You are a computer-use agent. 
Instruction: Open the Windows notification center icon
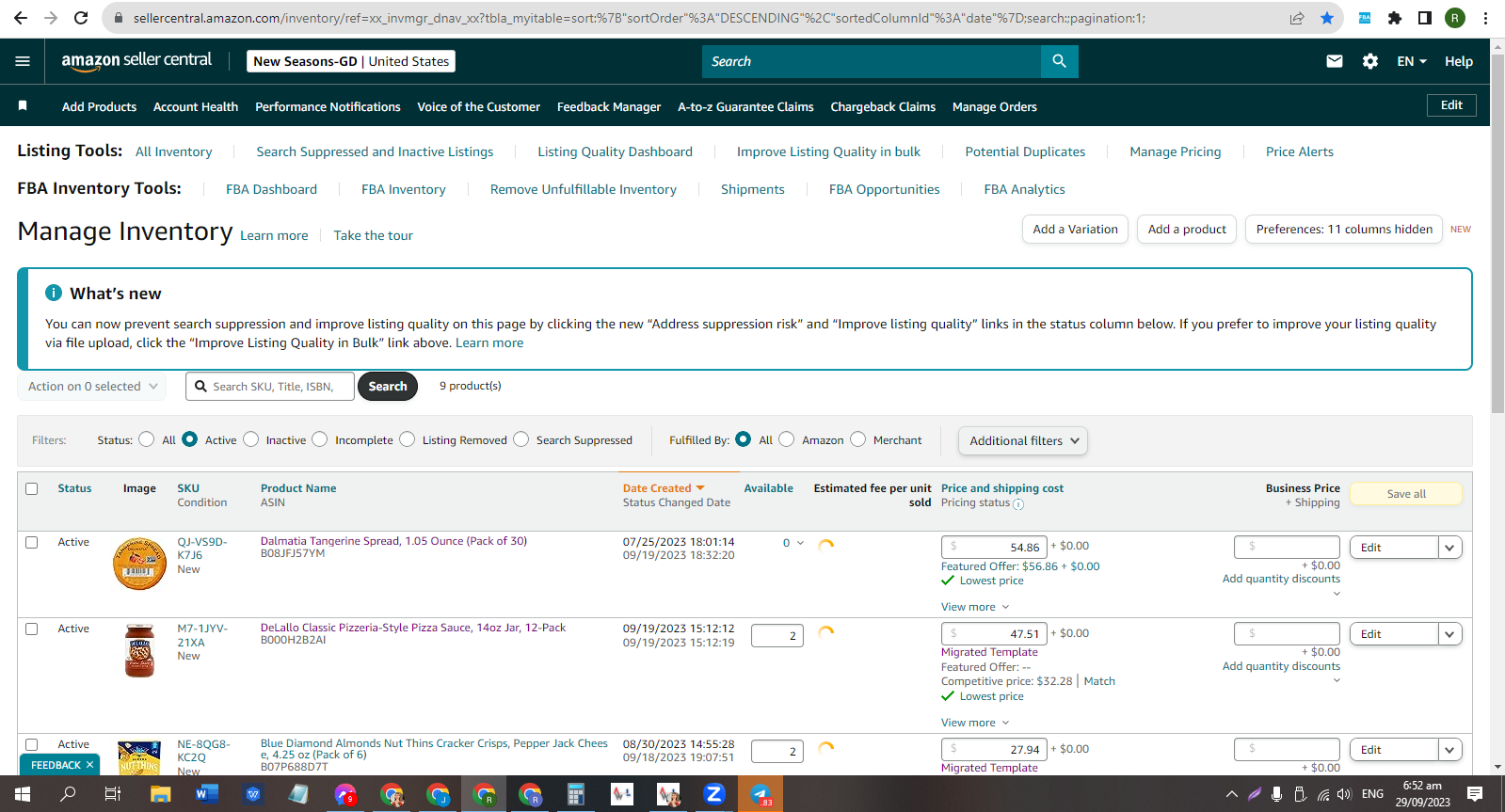pyautogui.click(x=1475, y=794)
